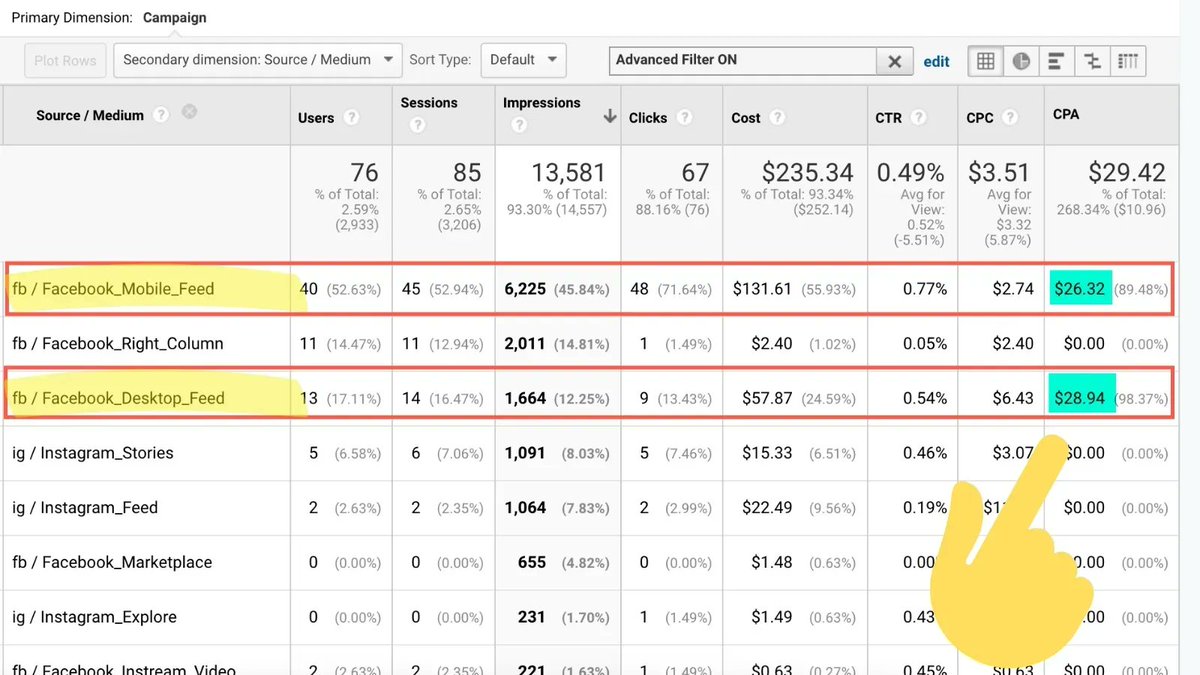Sort by Clicks column header

(x=648, y=118)
